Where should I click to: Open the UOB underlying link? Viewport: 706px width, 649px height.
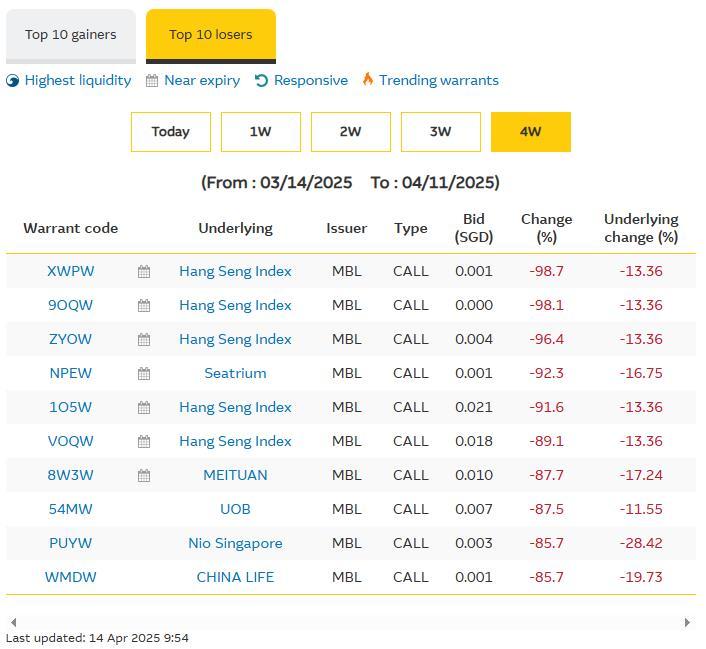(235, 509)
